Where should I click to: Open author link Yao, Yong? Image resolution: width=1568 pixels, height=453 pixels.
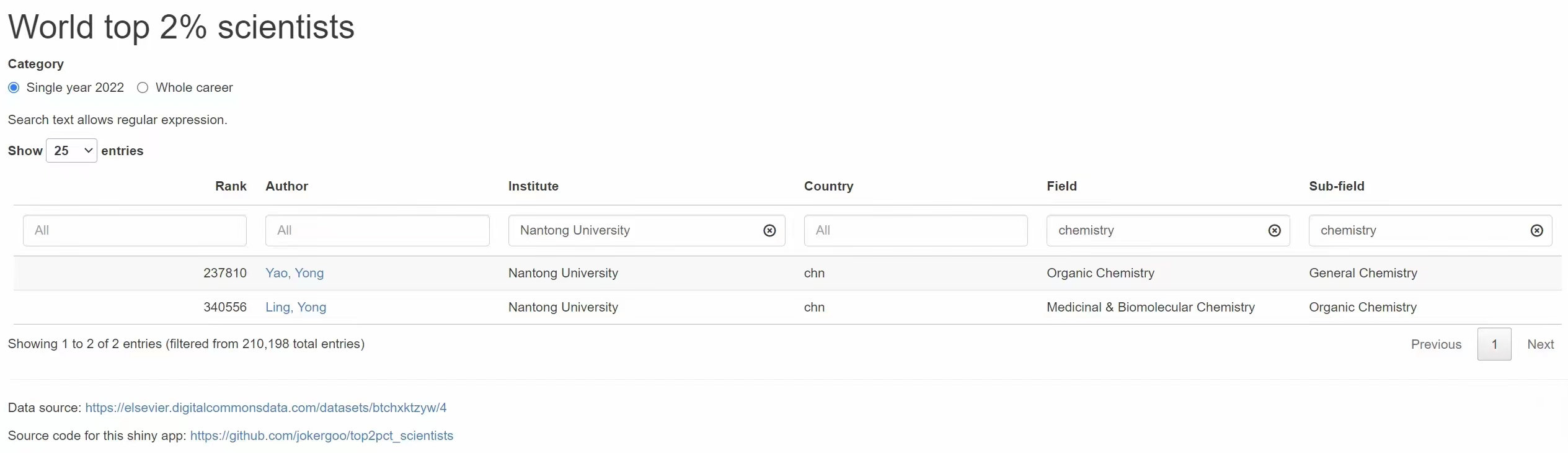coord(295,273)
